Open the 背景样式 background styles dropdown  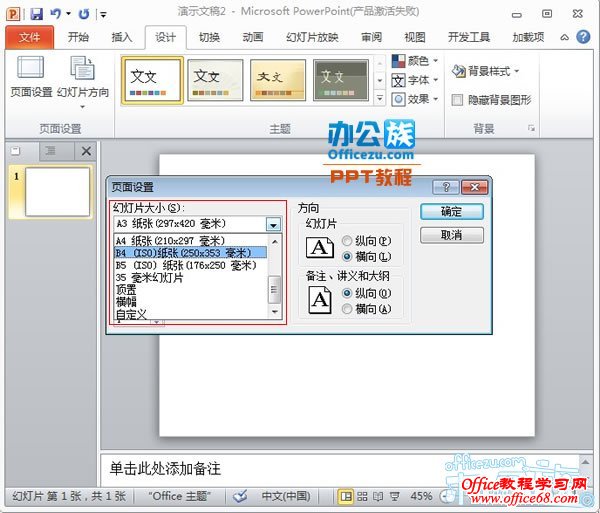point(485,71)
